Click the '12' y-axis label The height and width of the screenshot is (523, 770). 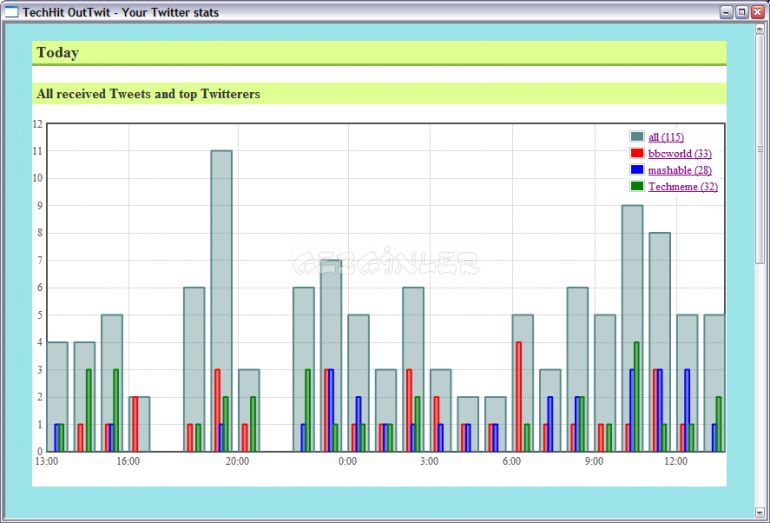pos(38,124)
